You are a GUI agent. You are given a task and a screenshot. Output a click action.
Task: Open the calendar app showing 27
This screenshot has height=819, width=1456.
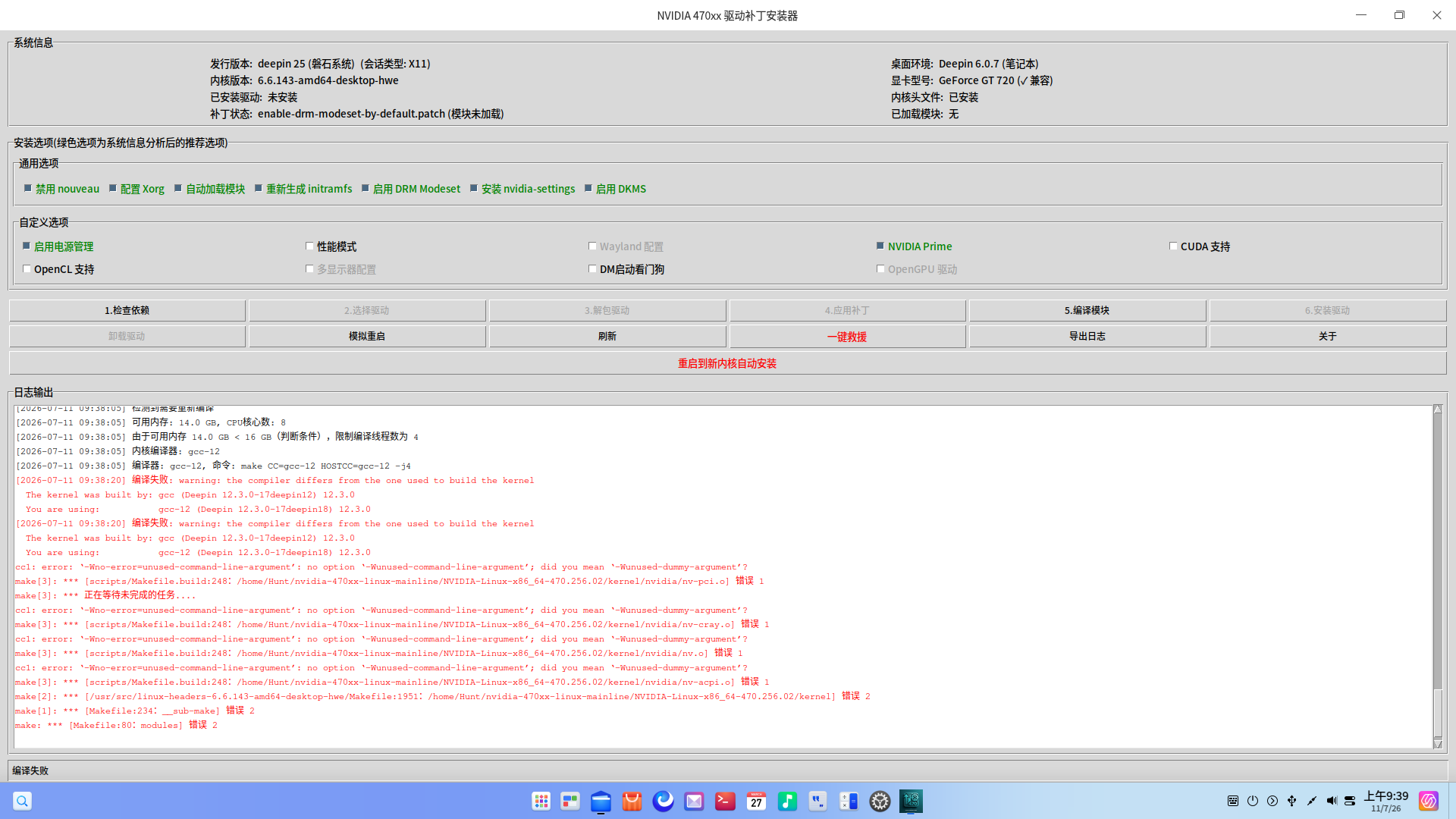point(756,801)
